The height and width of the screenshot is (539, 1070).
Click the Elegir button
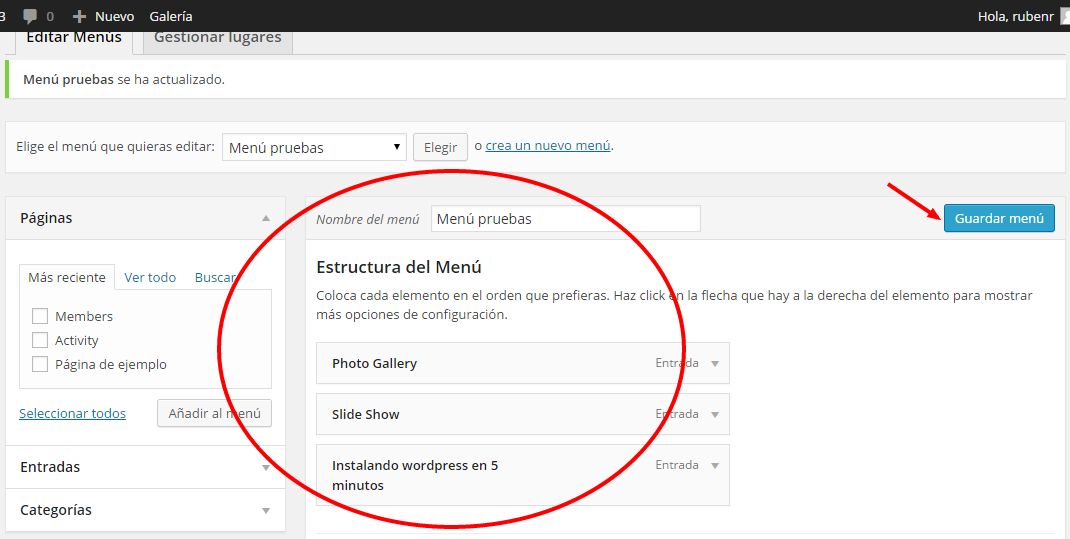coord(440,147)
